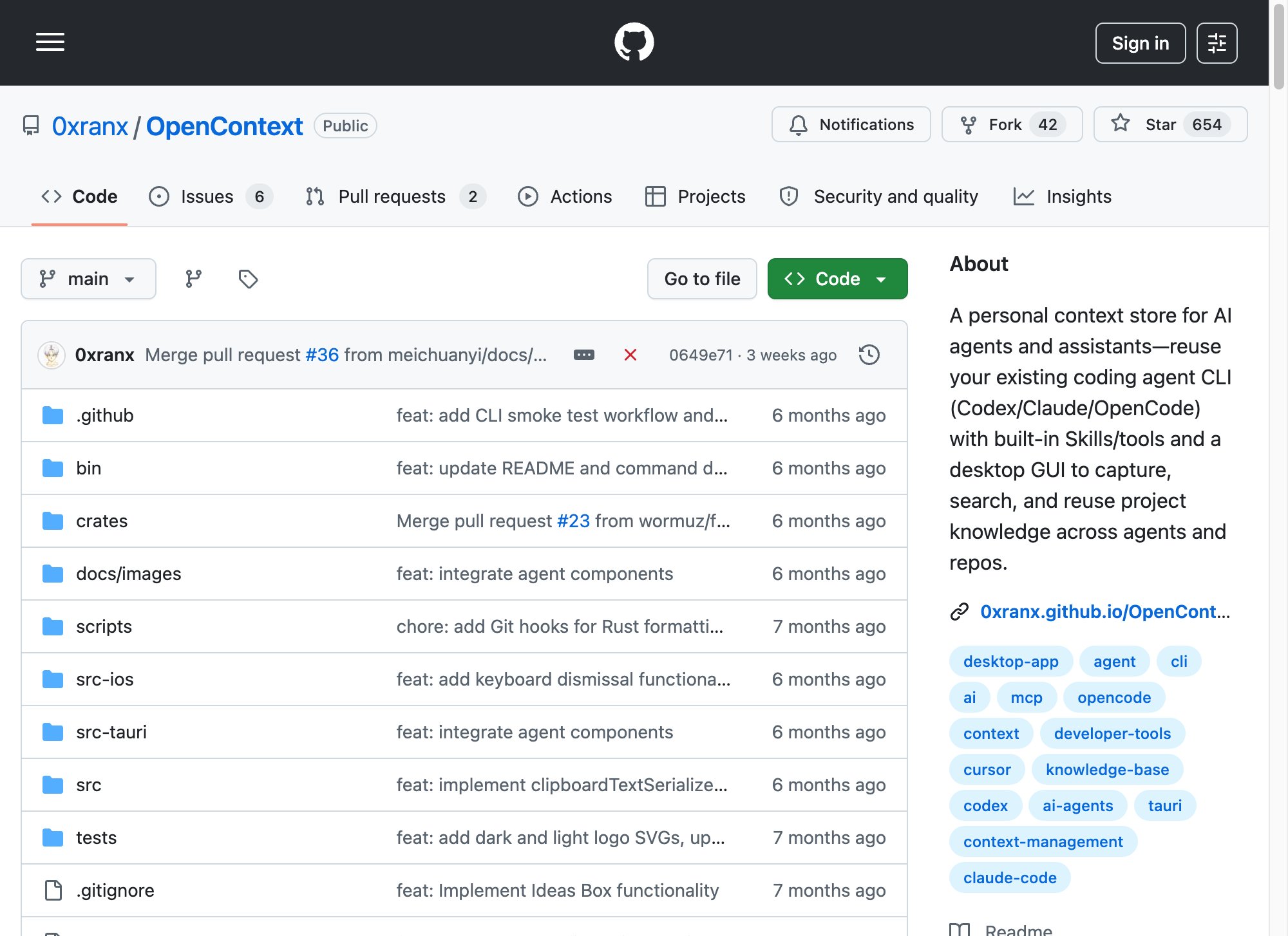Switch to the Code tab
1288x936 pixels.
(79, 196)
